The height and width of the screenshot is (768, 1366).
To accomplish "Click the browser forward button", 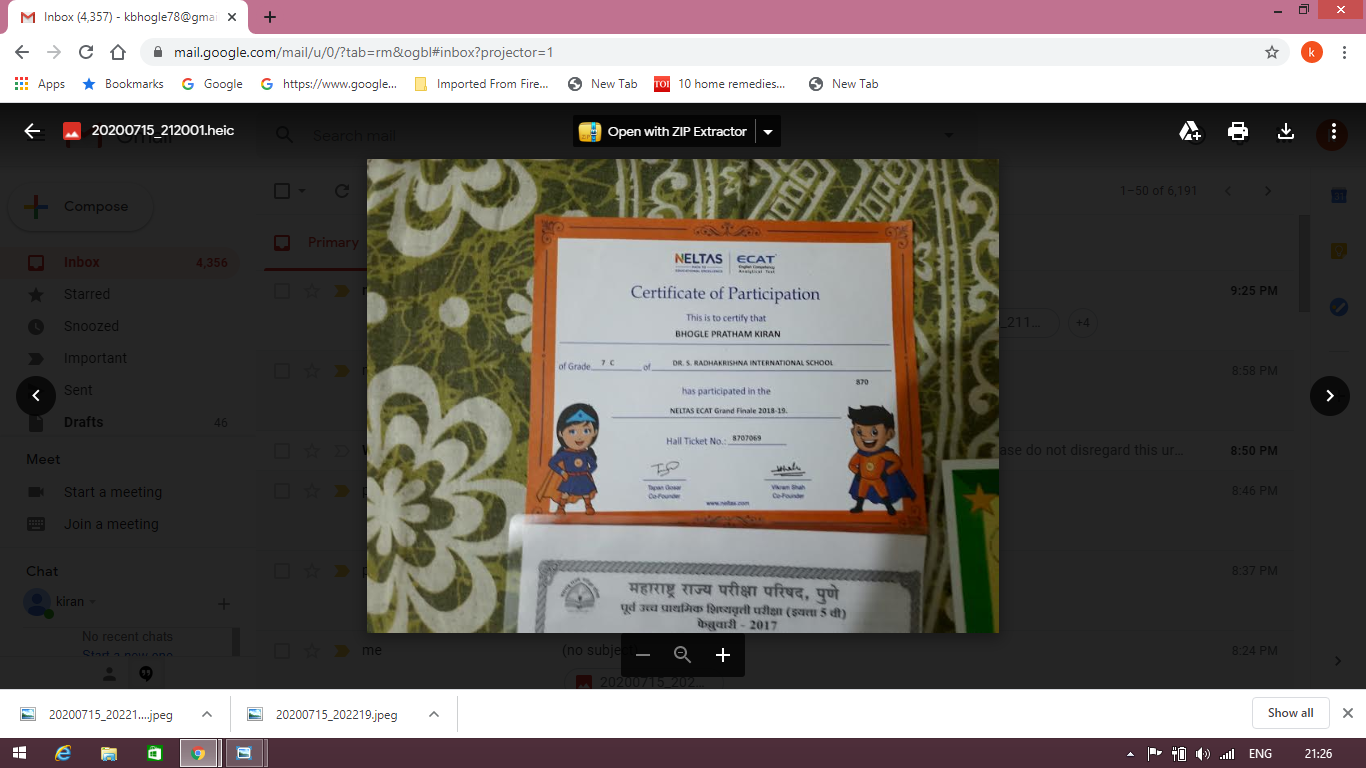I will (x=54, y=52).
